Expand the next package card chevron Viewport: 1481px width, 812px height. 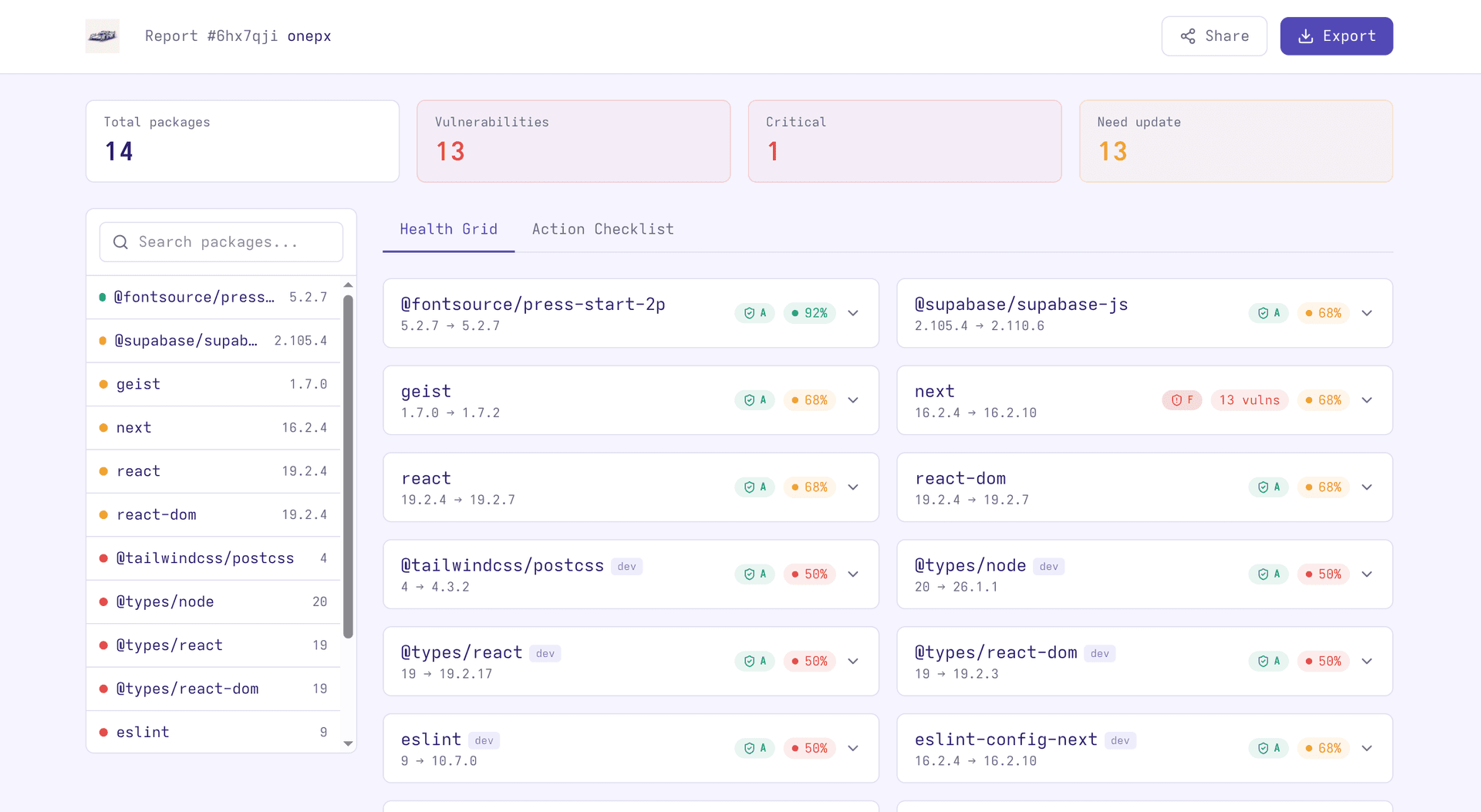[x=1367, y=400]
